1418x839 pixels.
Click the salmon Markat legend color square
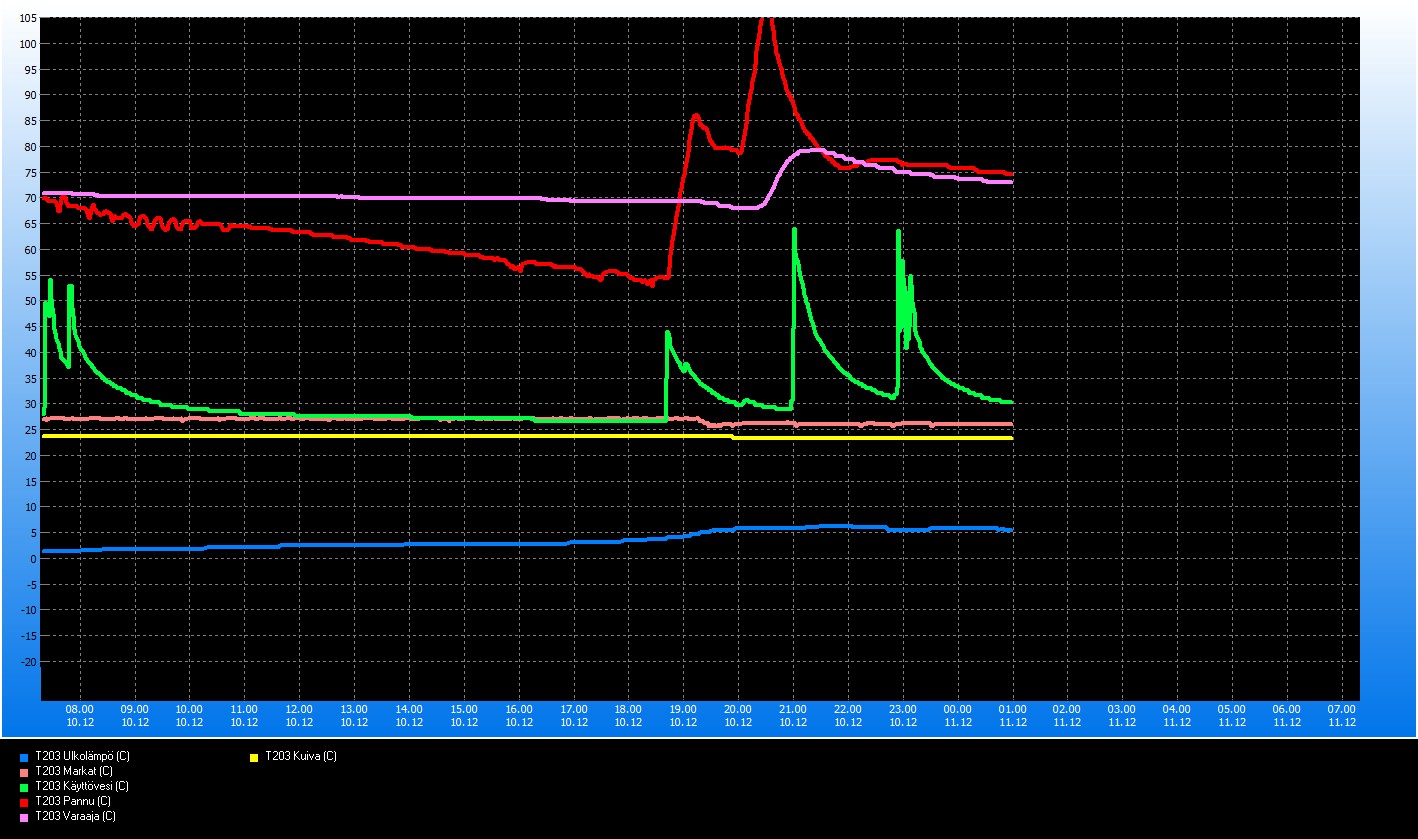coord(24,772)
